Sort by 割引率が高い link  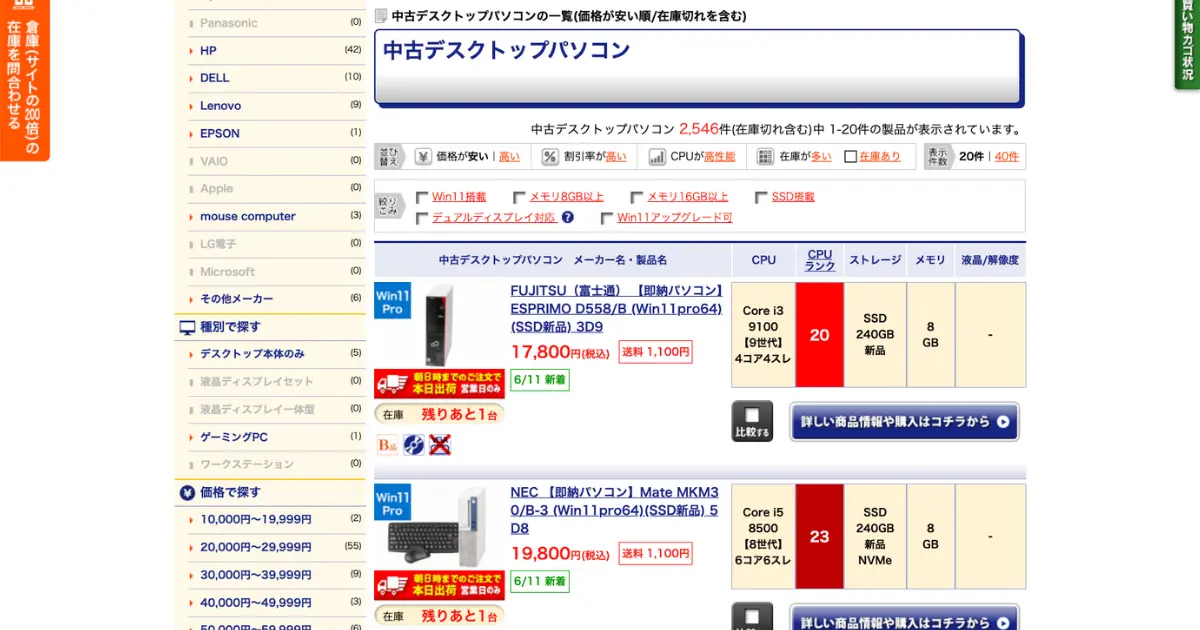pyautogui.click(x=616, y=157)
